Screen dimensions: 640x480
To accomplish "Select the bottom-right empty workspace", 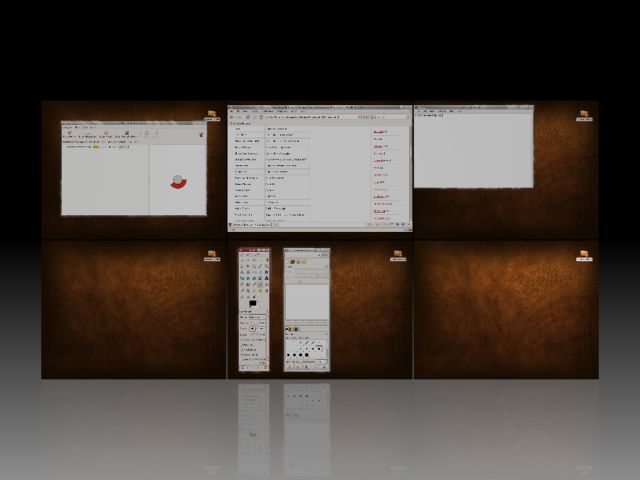I will tap(506, 310).
